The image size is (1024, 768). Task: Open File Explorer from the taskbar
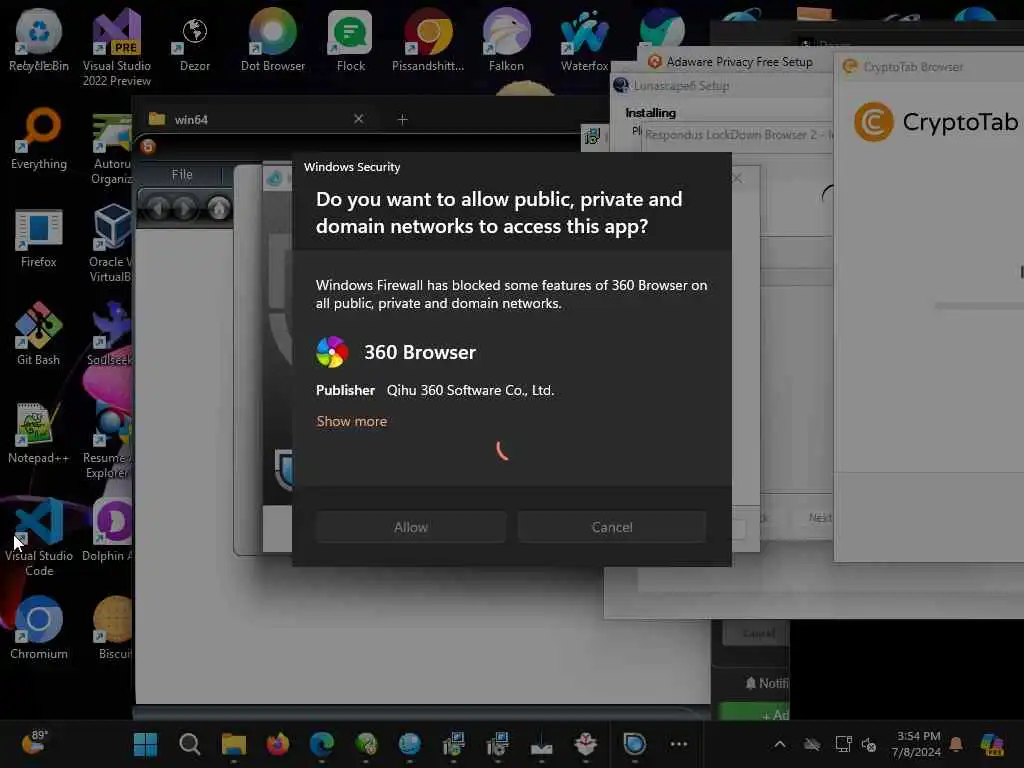coord(234,744)
